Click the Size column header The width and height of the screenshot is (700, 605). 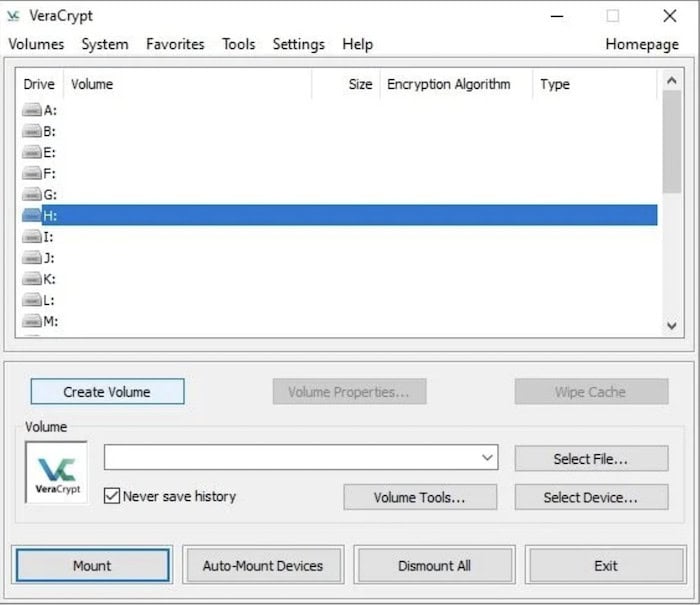click(346, 84)
